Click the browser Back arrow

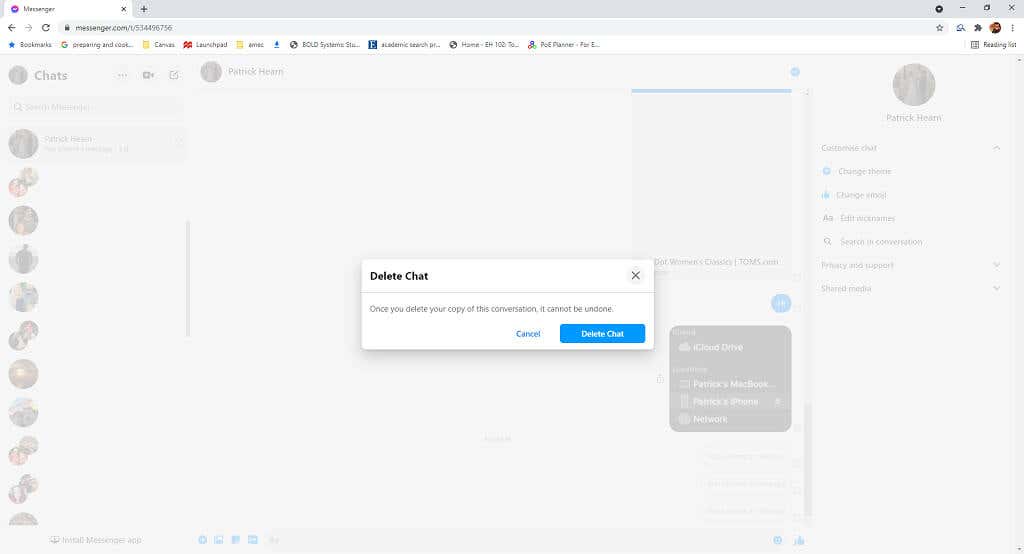click(11, 28)
